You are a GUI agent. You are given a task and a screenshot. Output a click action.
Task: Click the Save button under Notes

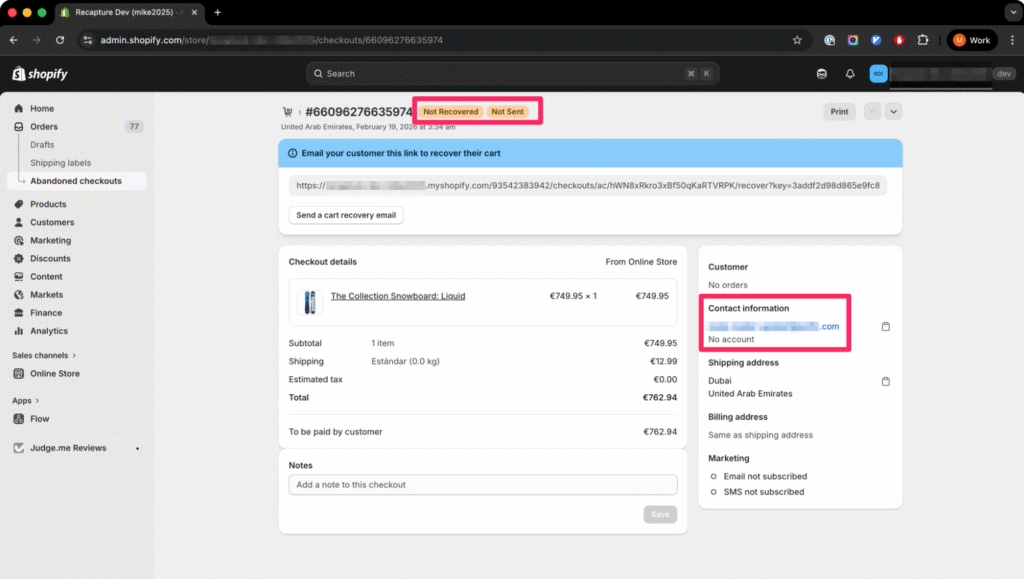(x=659, y=513)
